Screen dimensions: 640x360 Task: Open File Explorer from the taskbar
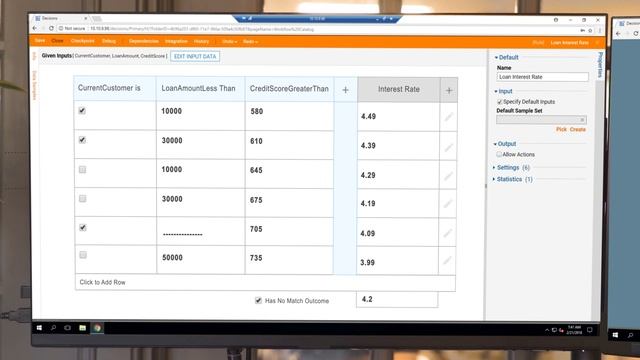tap(82, 328)
